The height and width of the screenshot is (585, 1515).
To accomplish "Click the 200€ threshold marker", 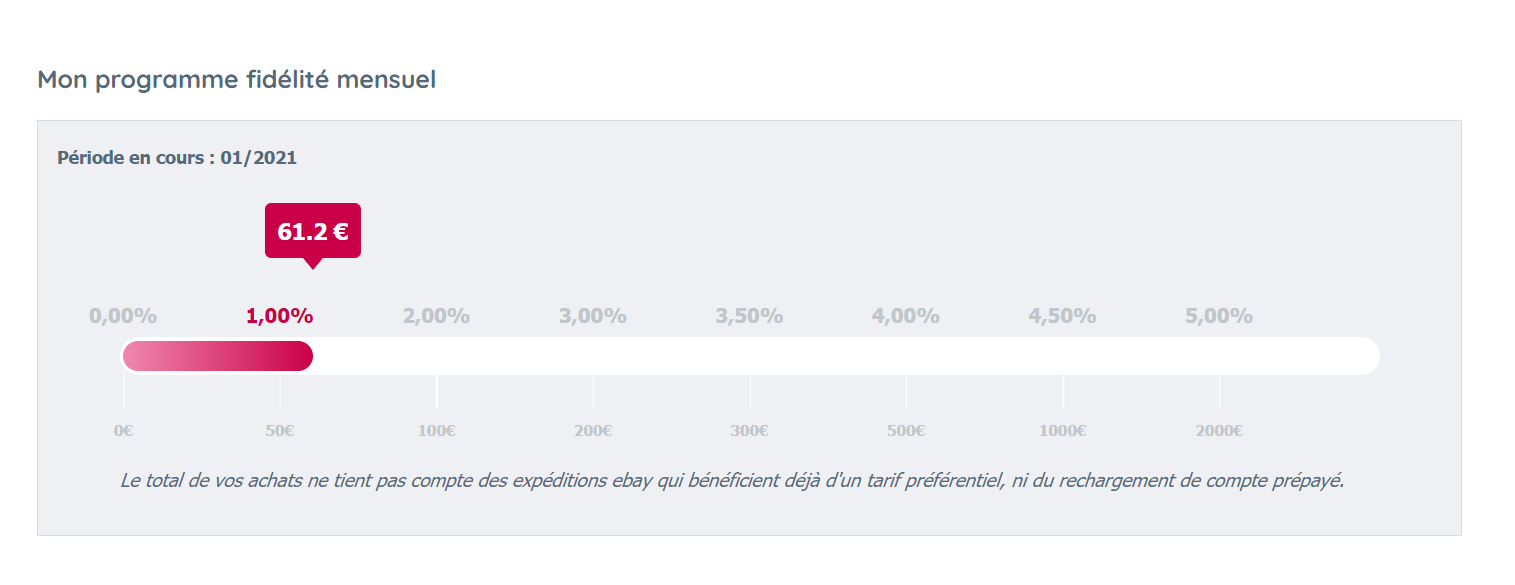I will [x=593, y=431].
